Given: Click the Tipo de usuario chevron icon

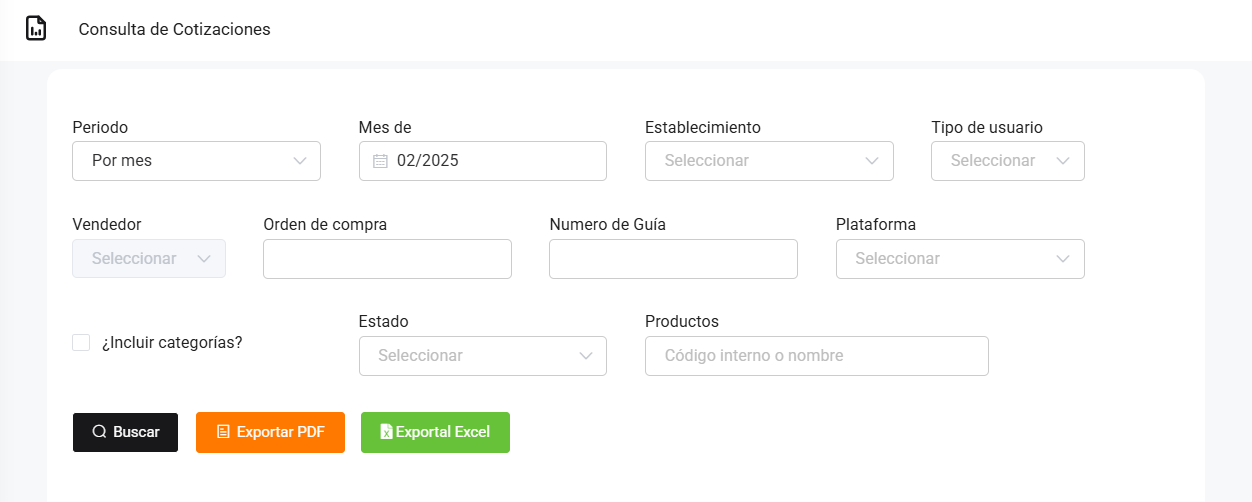Looking at the screenshot, I should (x=1064, y=161).
